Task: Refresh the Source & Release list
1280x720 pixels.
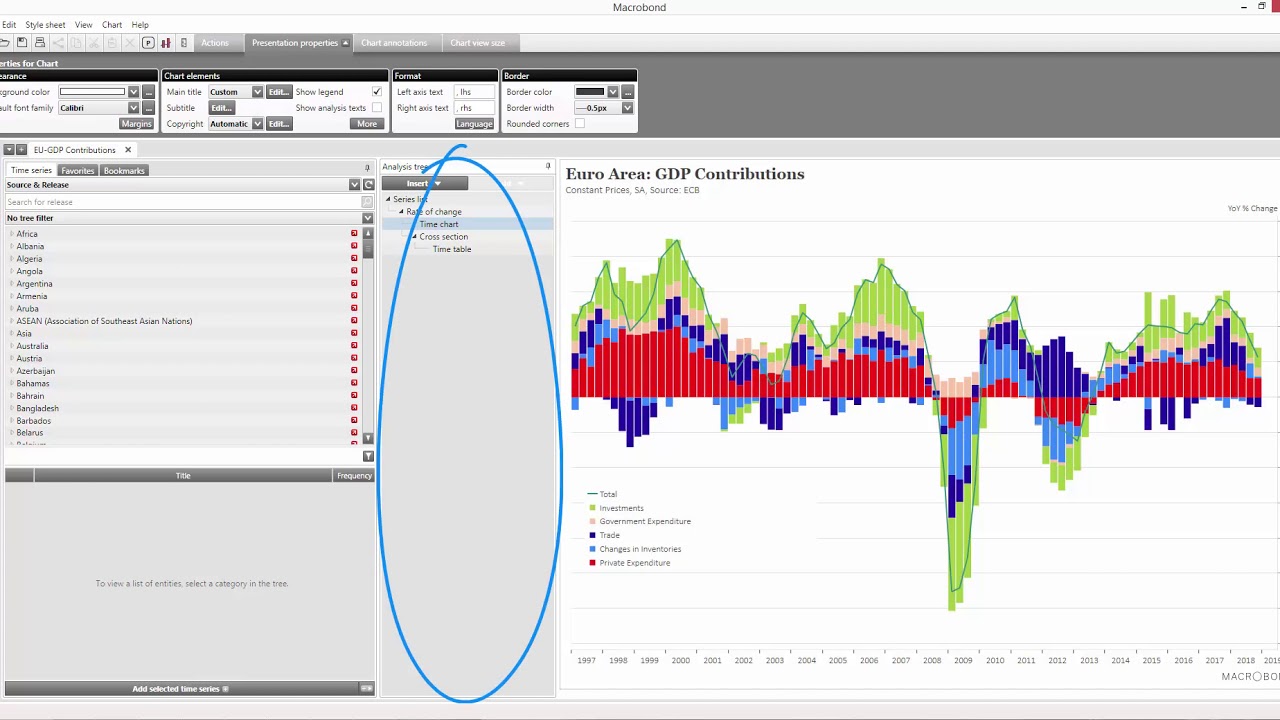Action: [368, 185]
